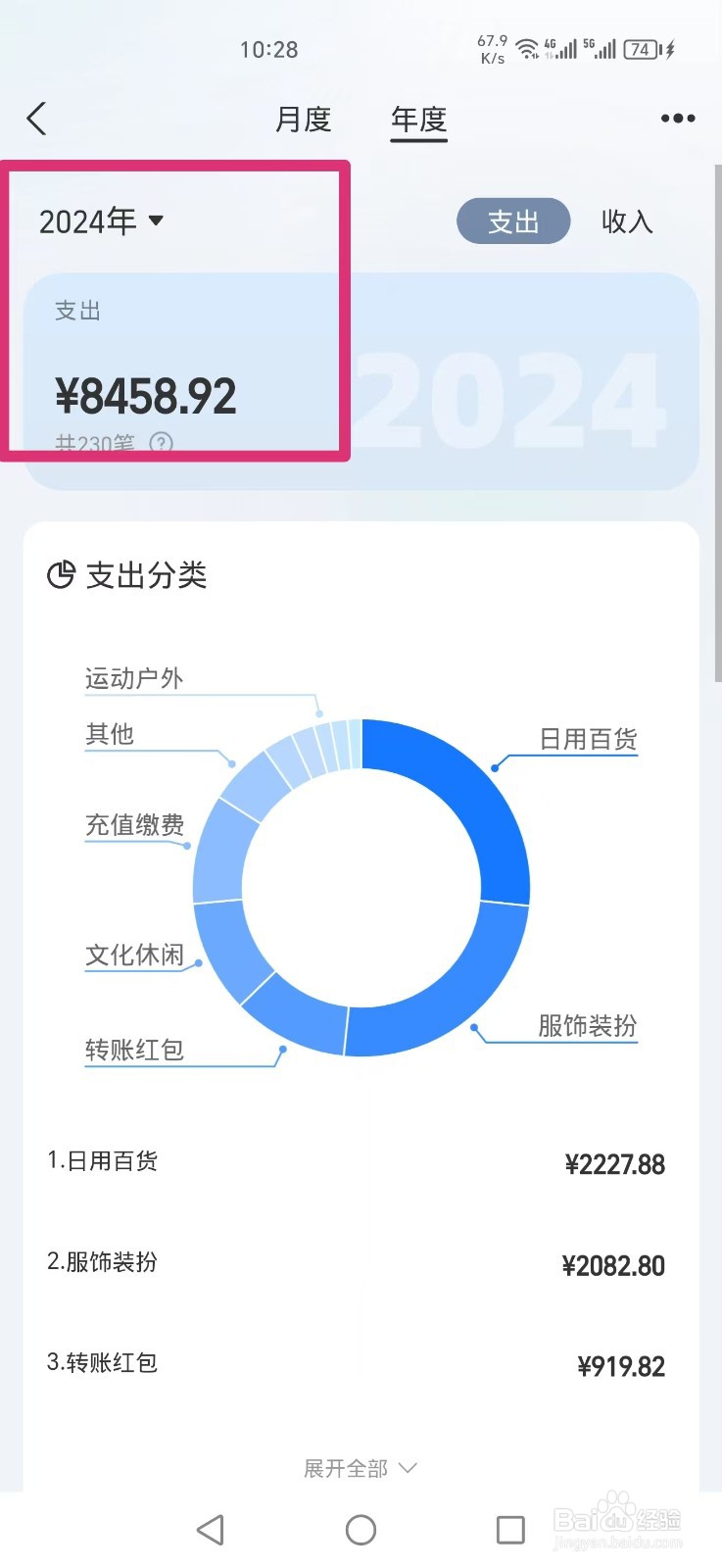Tap the Android recent apps button
Screen dimensions: 722x1568
(508, 1530)
